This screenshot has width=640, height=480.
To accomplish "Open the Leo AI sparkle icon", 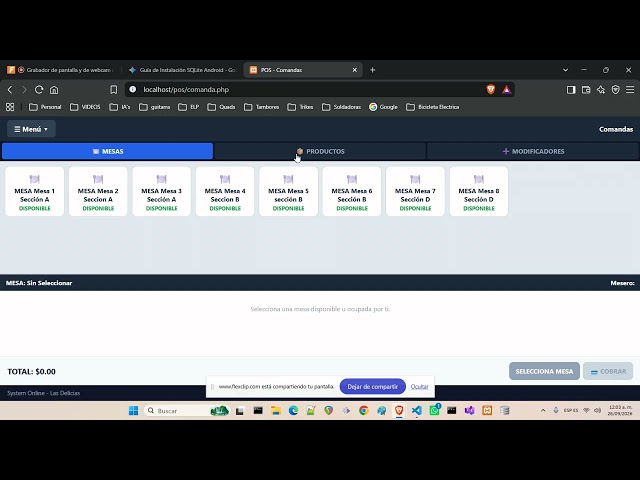I will [x=601, y=90].
